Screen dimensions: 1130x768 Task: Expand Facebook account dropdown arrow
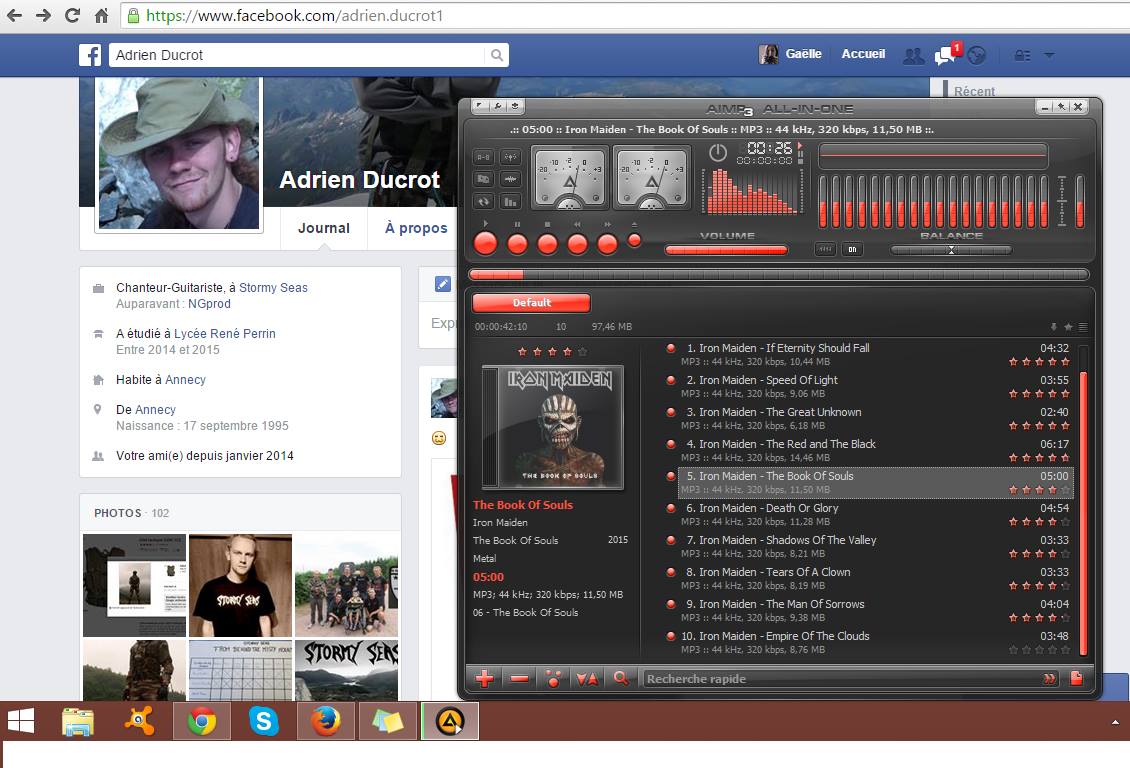[x=1049, y=55]
